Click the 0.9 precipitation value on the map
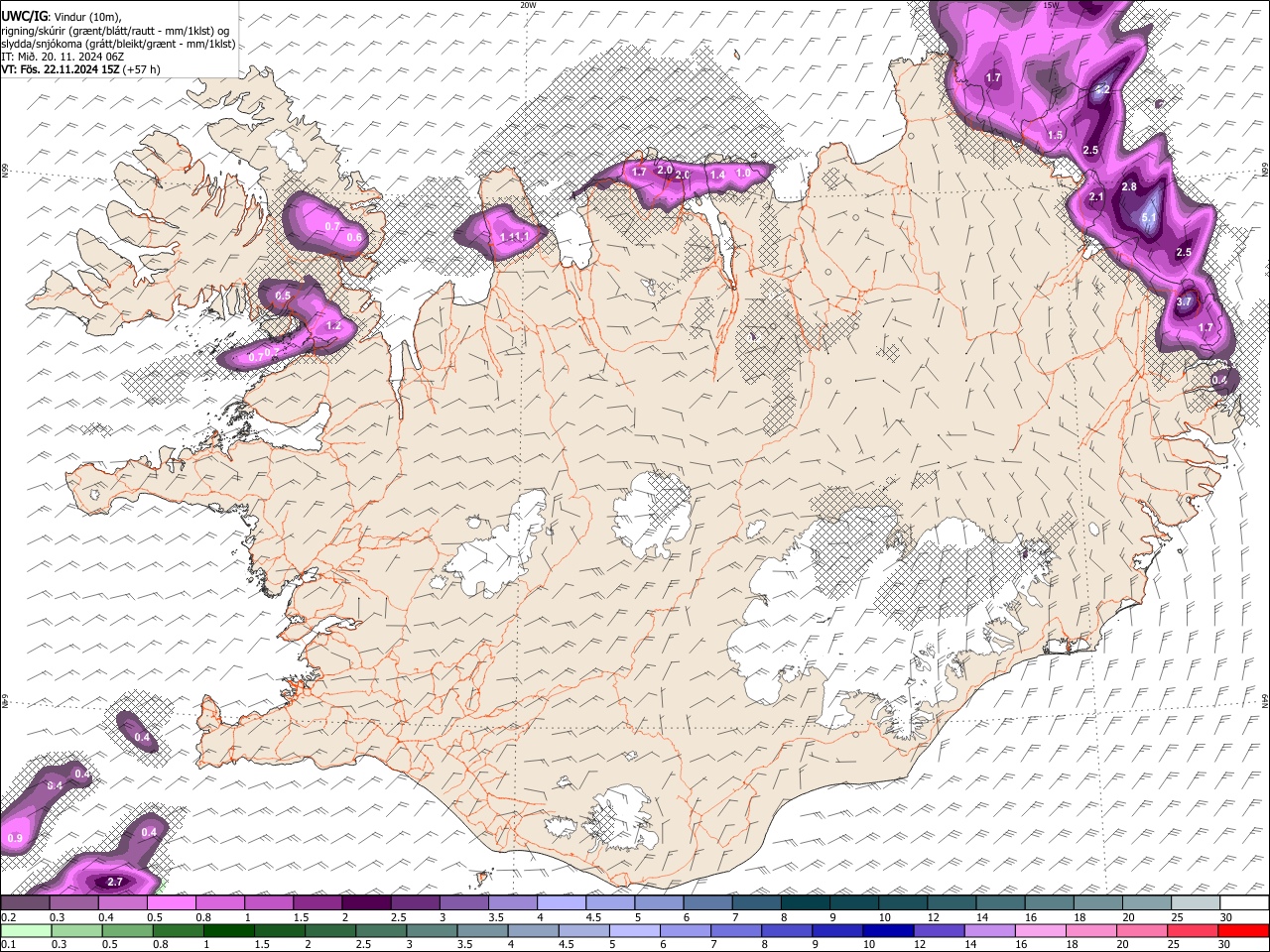The width and height of the screenshot is (1270, 952). coord(14,838)
